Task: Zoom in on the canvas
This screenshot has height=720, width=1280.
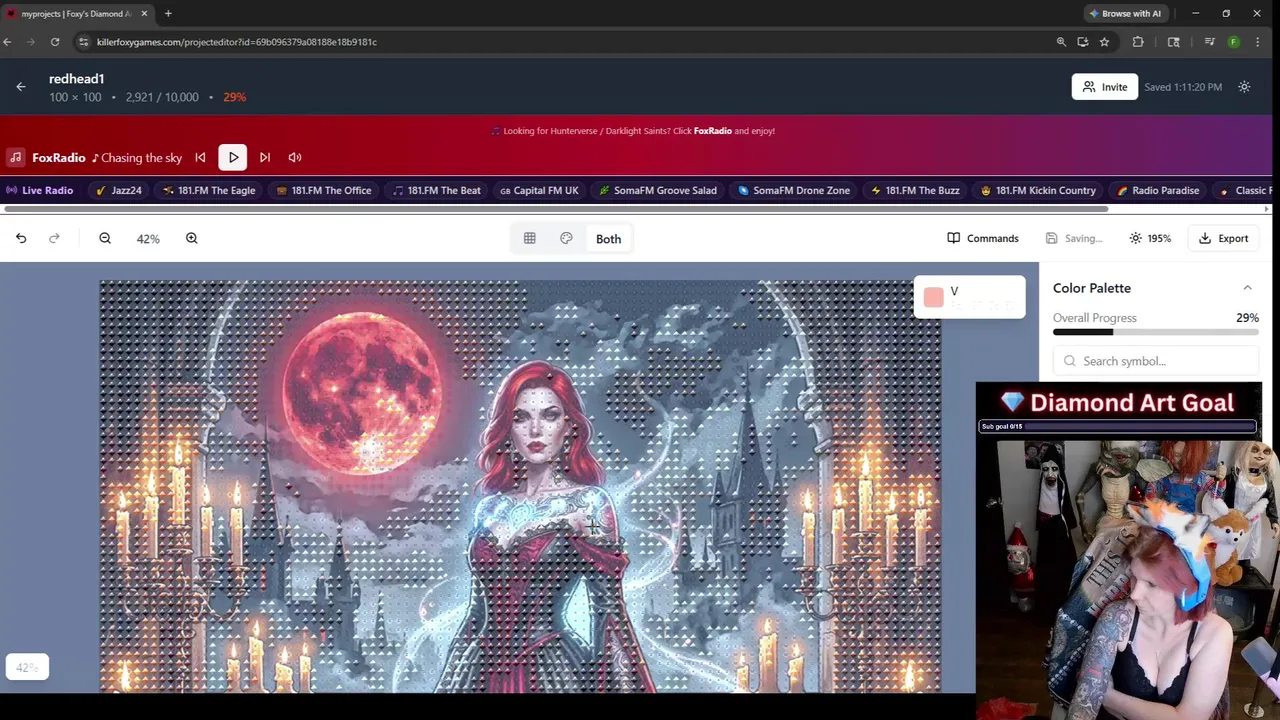Action: tap(191, 238)
